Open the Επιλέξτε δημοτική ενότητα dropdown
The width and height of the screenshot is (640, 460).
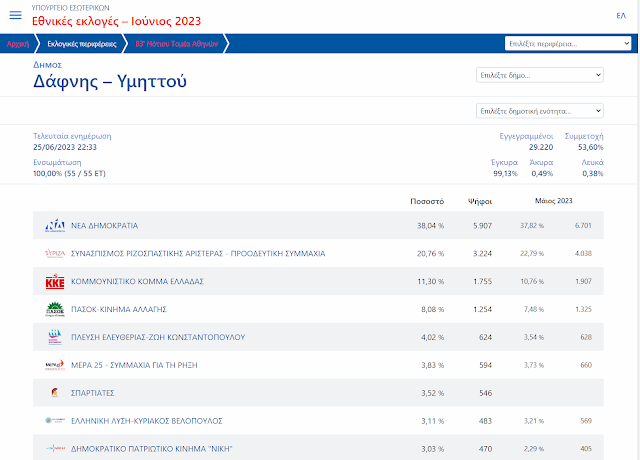[540, 111]
